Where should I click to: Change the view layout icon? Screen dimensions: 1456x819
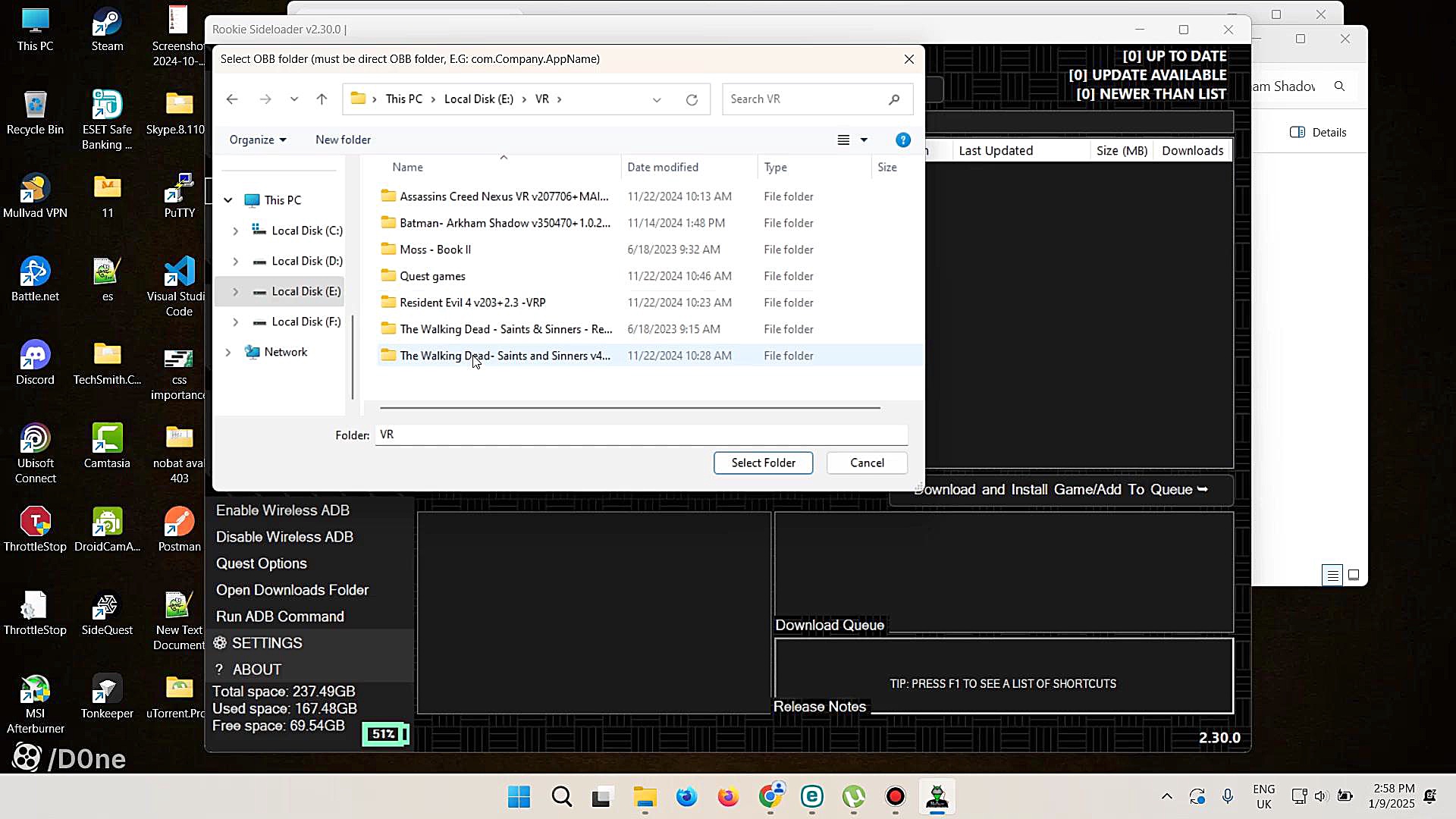pyautogui.click(x=843, y=140)
